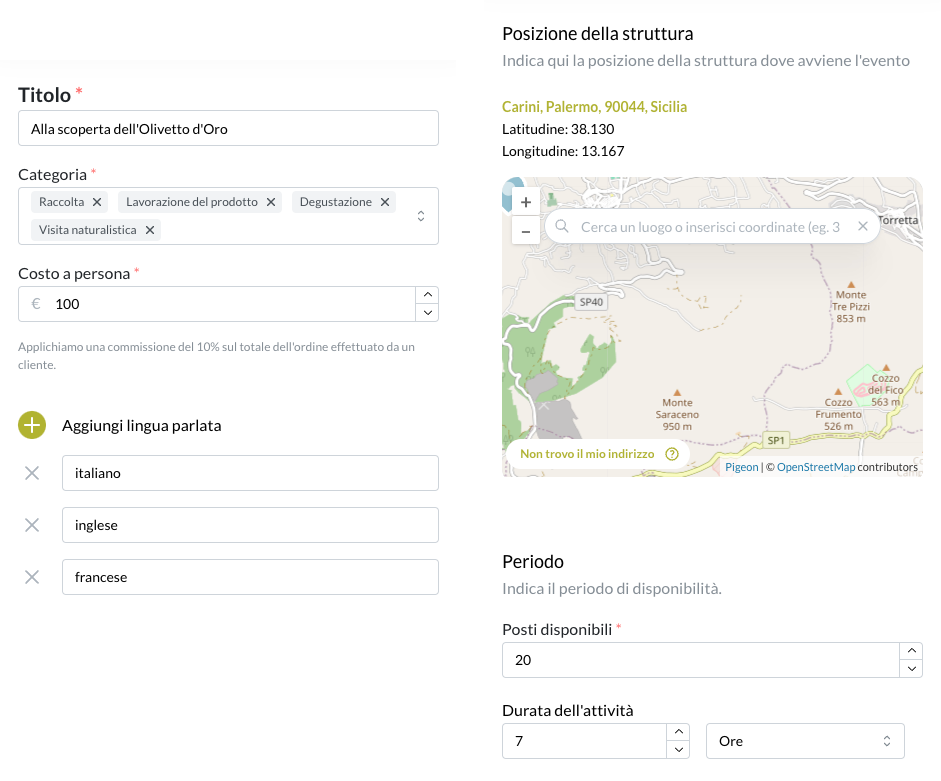
Task: Open the OpenStreetMap link
Action: (816, 467)
